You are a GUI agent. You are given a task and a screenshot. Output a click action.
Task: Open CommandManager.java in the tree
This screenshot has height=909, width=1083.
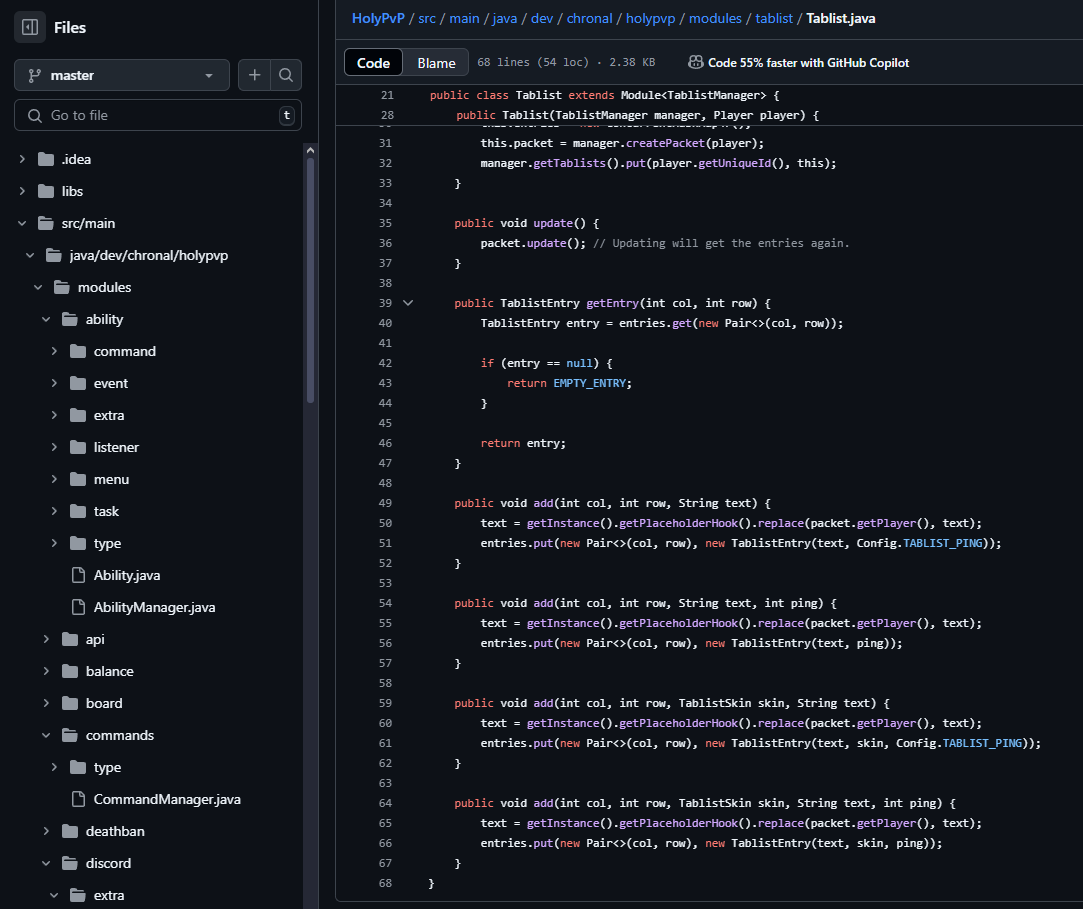167,799
